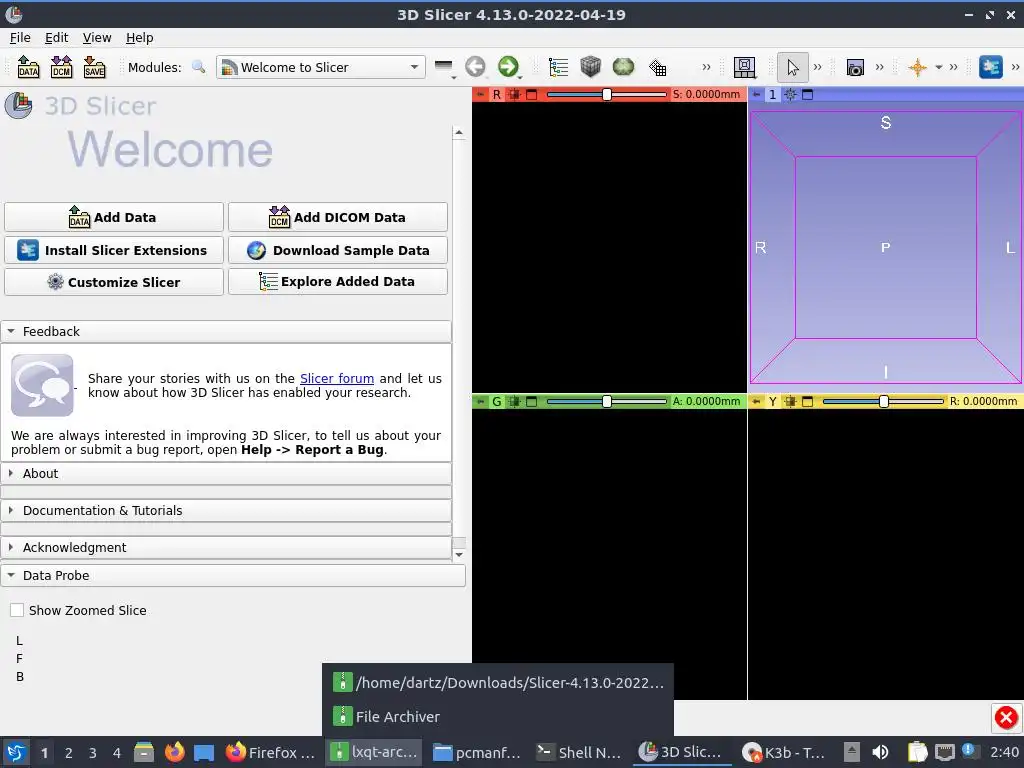The height and width of the screenshot is (768, 1024).
Task: Click the Red slice offset slider
Action: tap(607, 95)
